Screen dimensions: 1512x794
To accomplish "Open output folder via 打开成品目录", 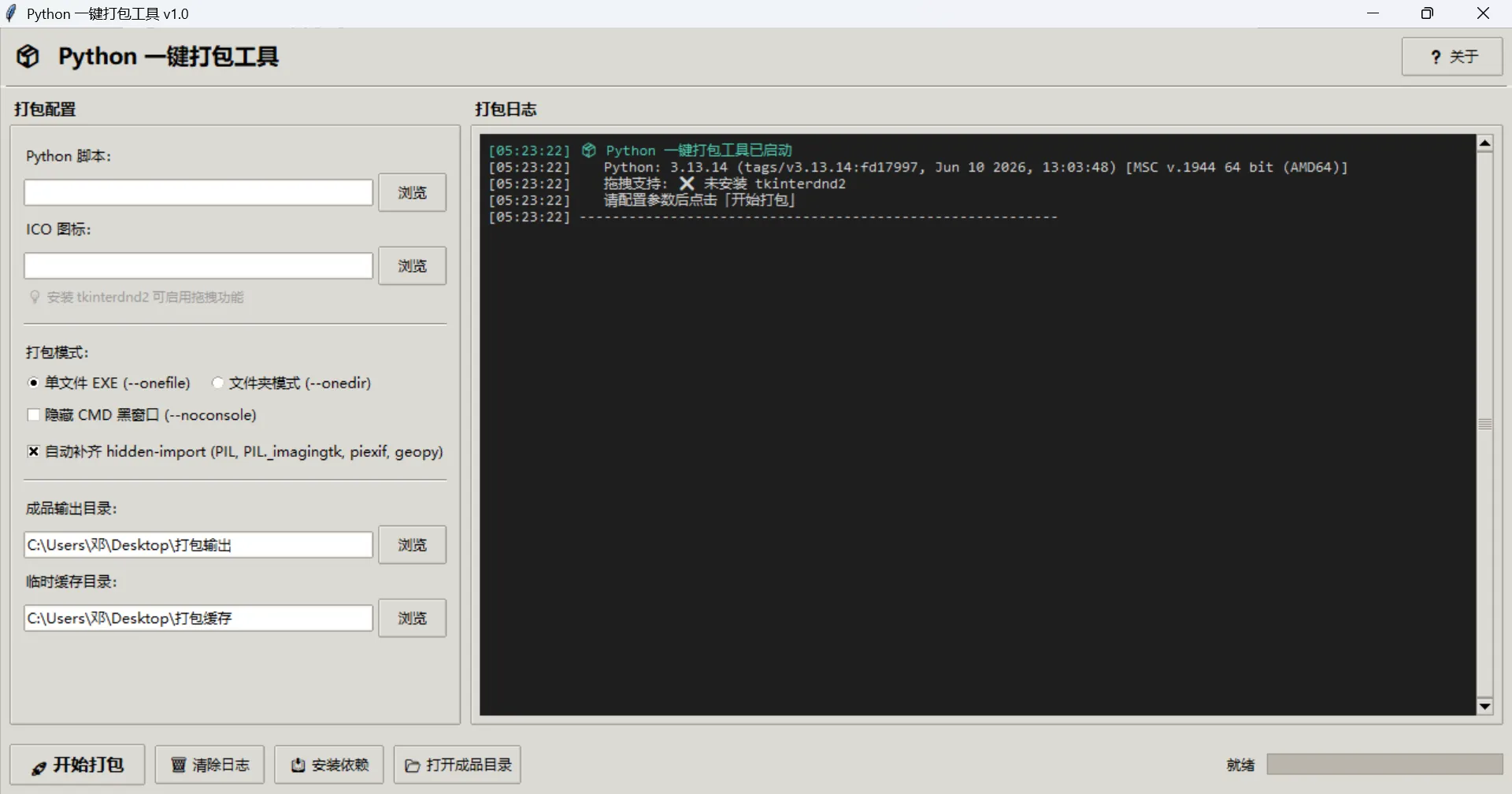I will click(x=458, y=765).
